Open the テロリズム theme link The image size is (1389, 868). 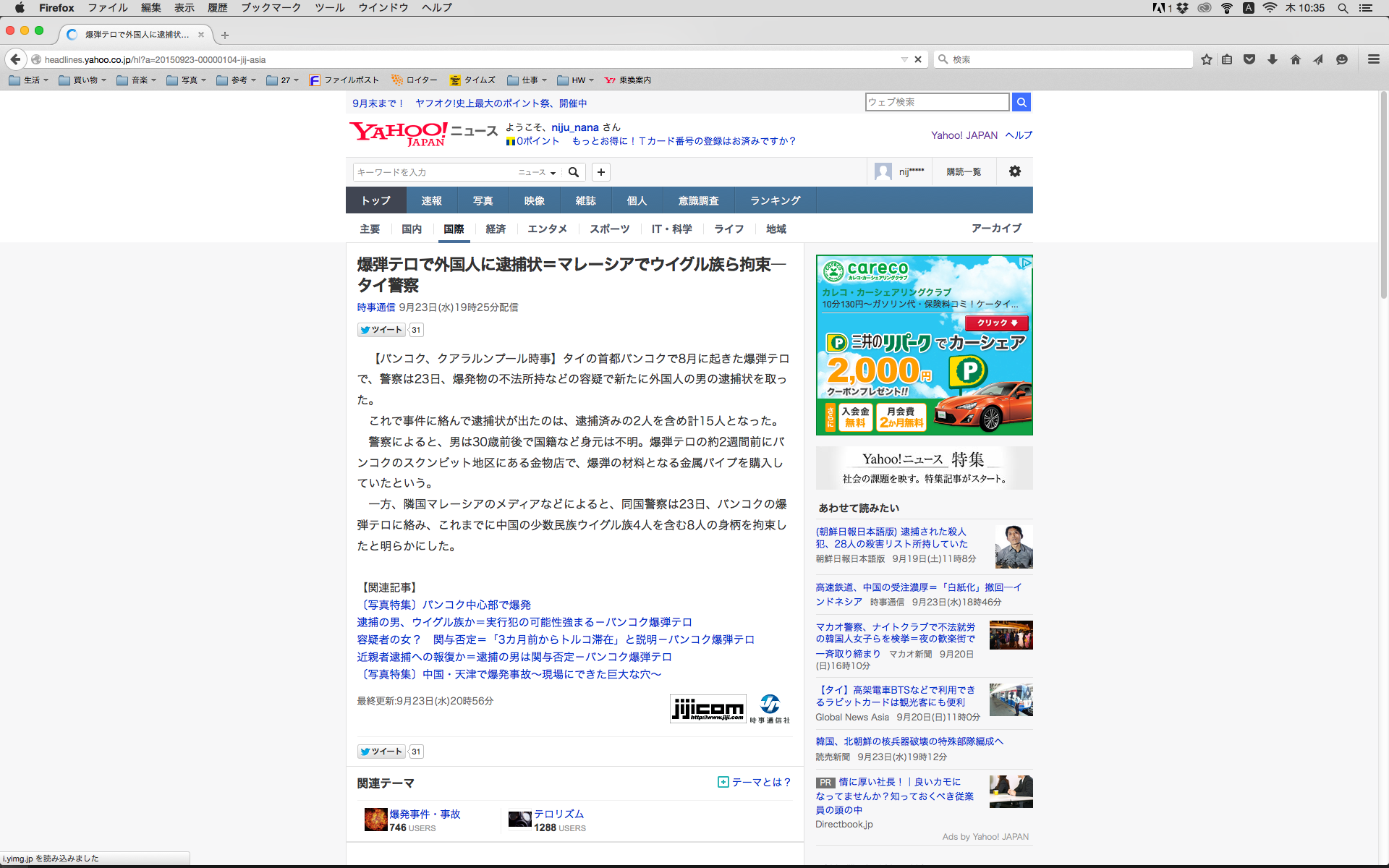[558, 814]
